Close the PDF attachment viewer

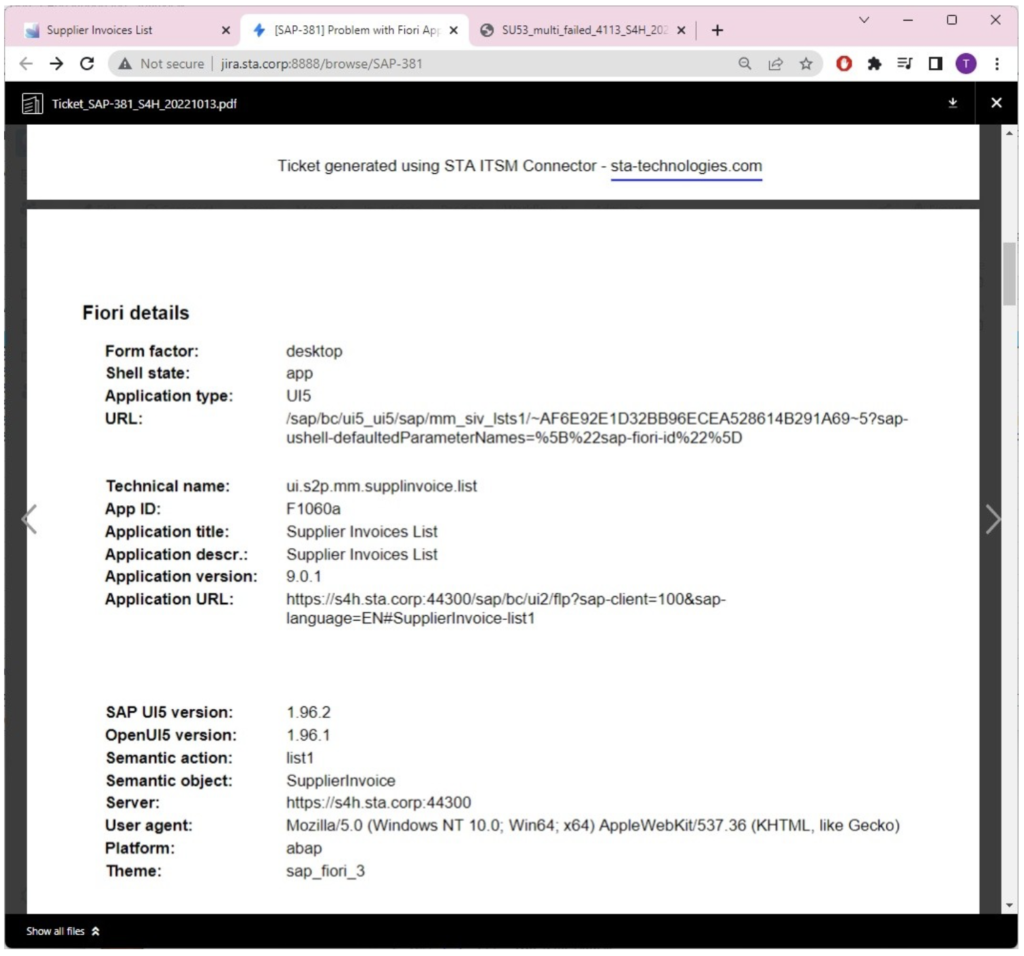[x=996, y=103]
